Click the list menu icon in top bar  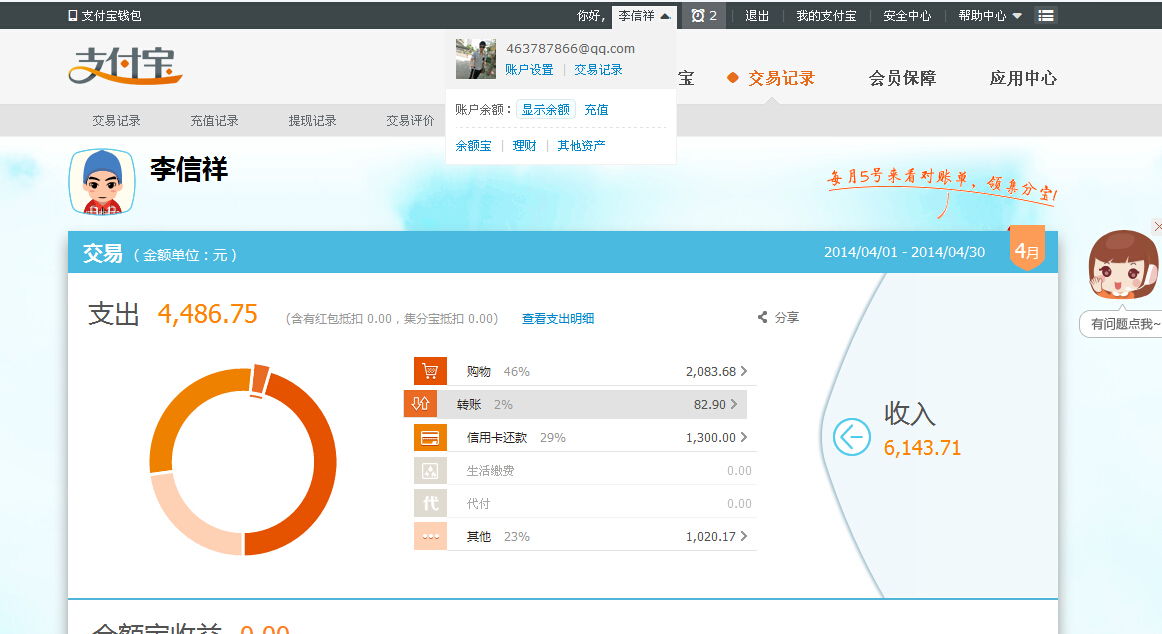(x=1045, y=16)
